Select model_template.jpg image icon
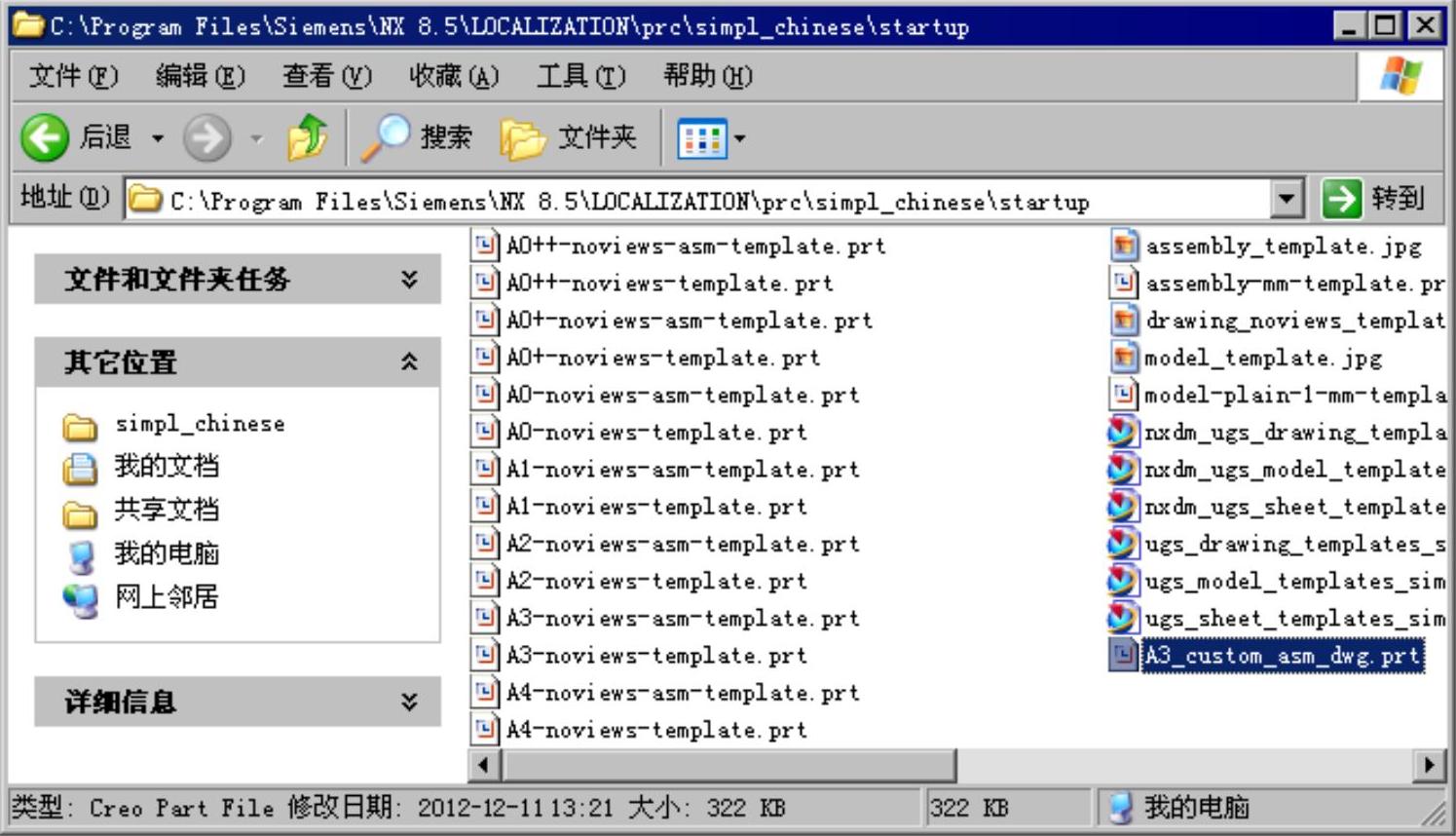 tap(1124, 357)
